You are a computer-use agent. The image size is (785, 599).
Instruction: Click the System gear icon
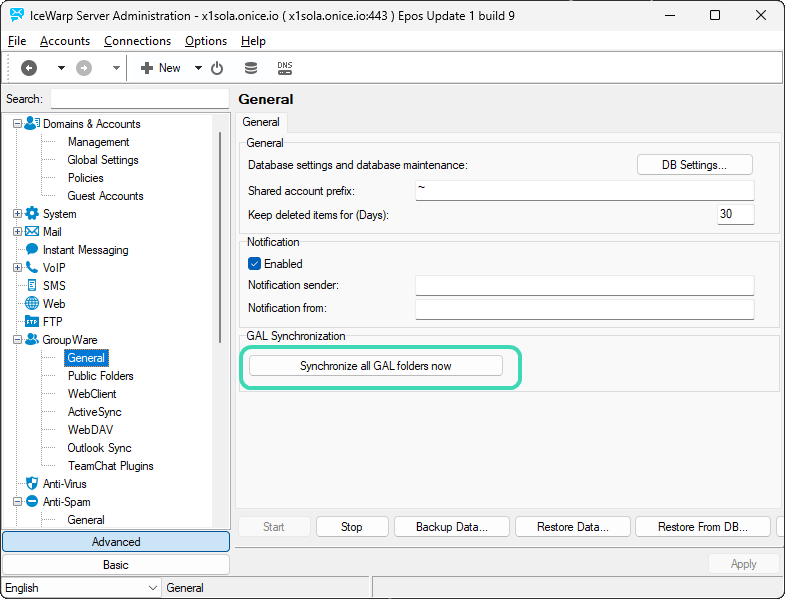coord(32,213)
